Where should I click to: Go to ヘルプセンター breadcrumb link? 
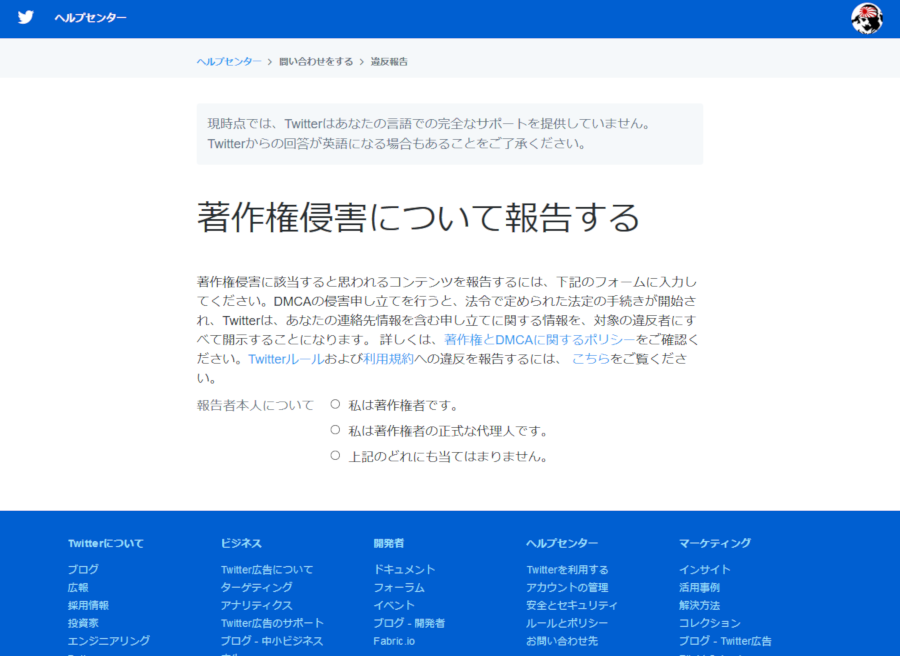pos(229,61)
